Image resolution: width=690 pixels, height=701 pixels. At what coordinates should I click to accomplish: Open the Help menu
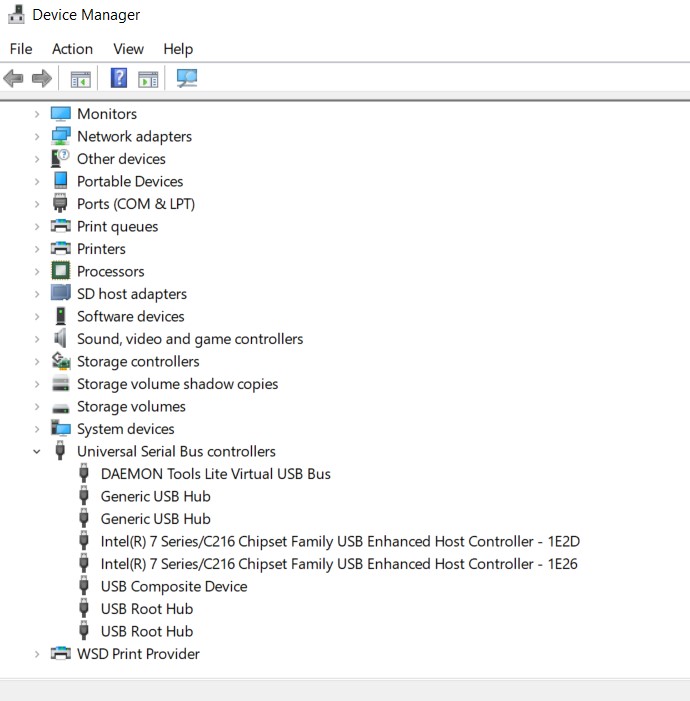point(178,49)
